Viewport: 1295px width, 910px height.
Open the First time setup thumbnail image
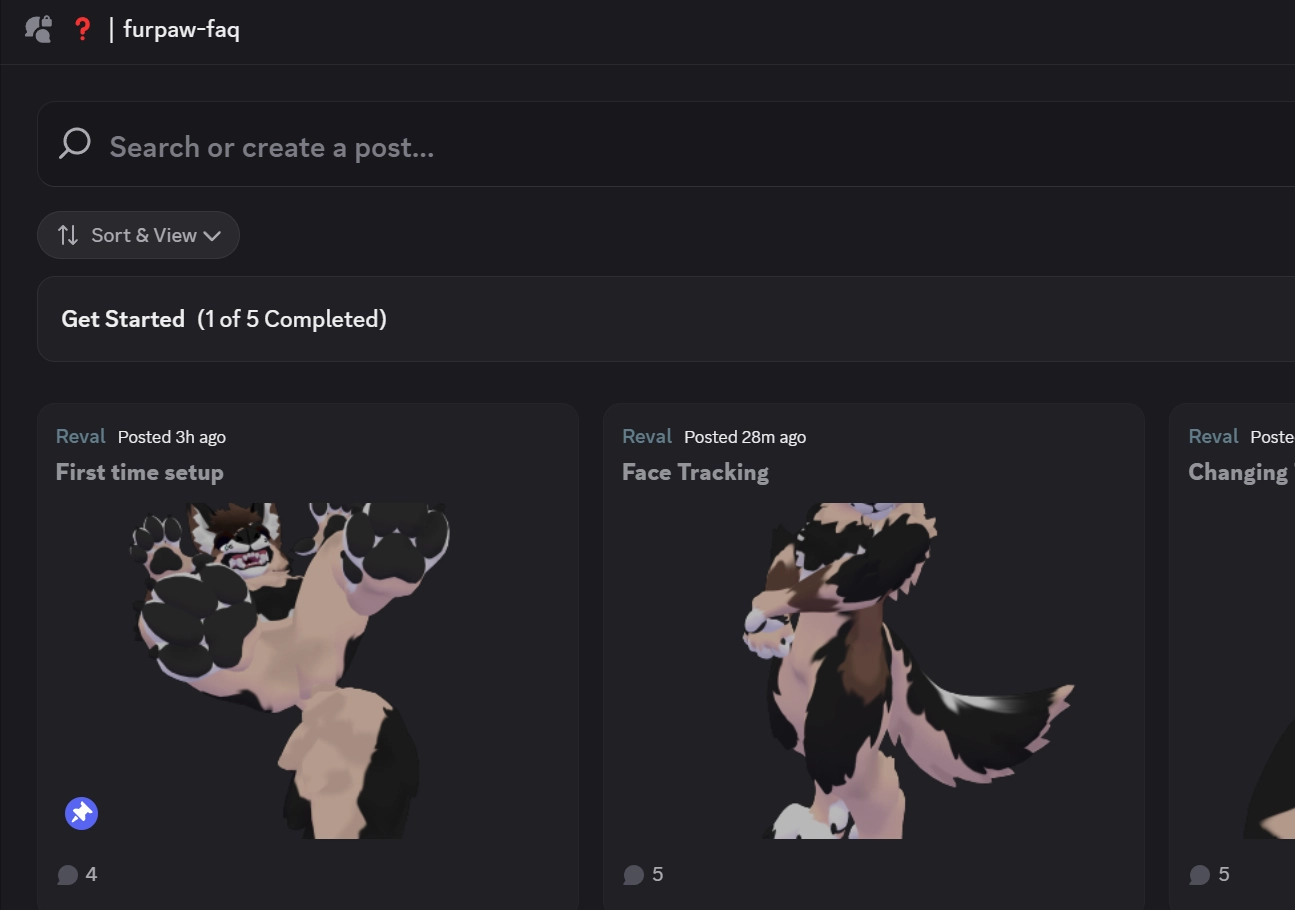point(290,670)
